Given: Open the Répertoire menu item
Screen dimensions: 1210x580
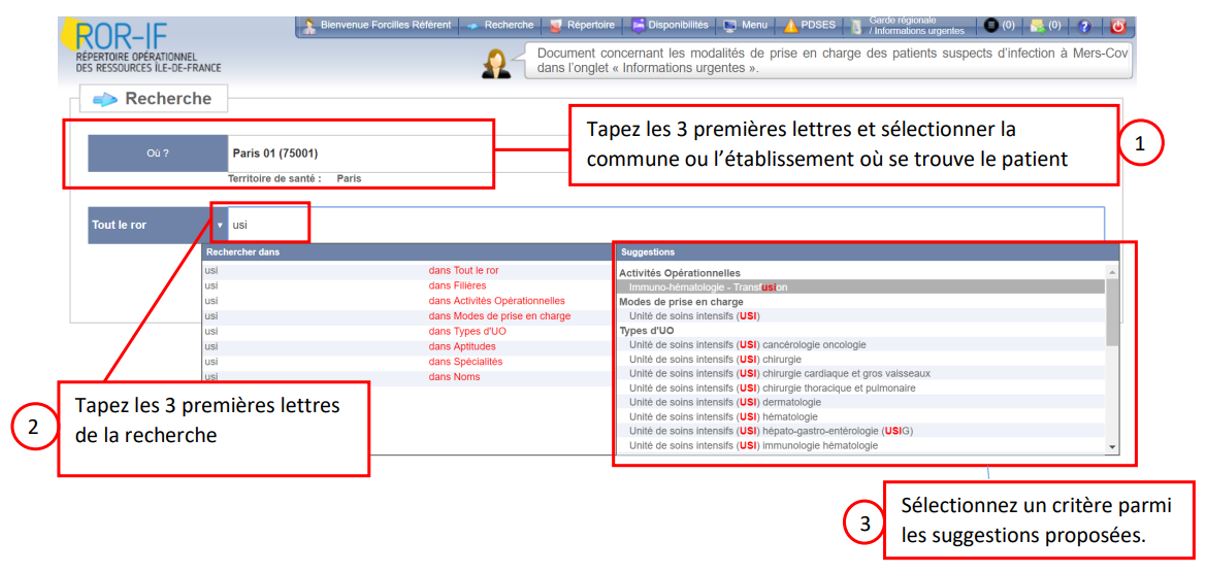Looking at the screenshot, I should pos(588,24).
